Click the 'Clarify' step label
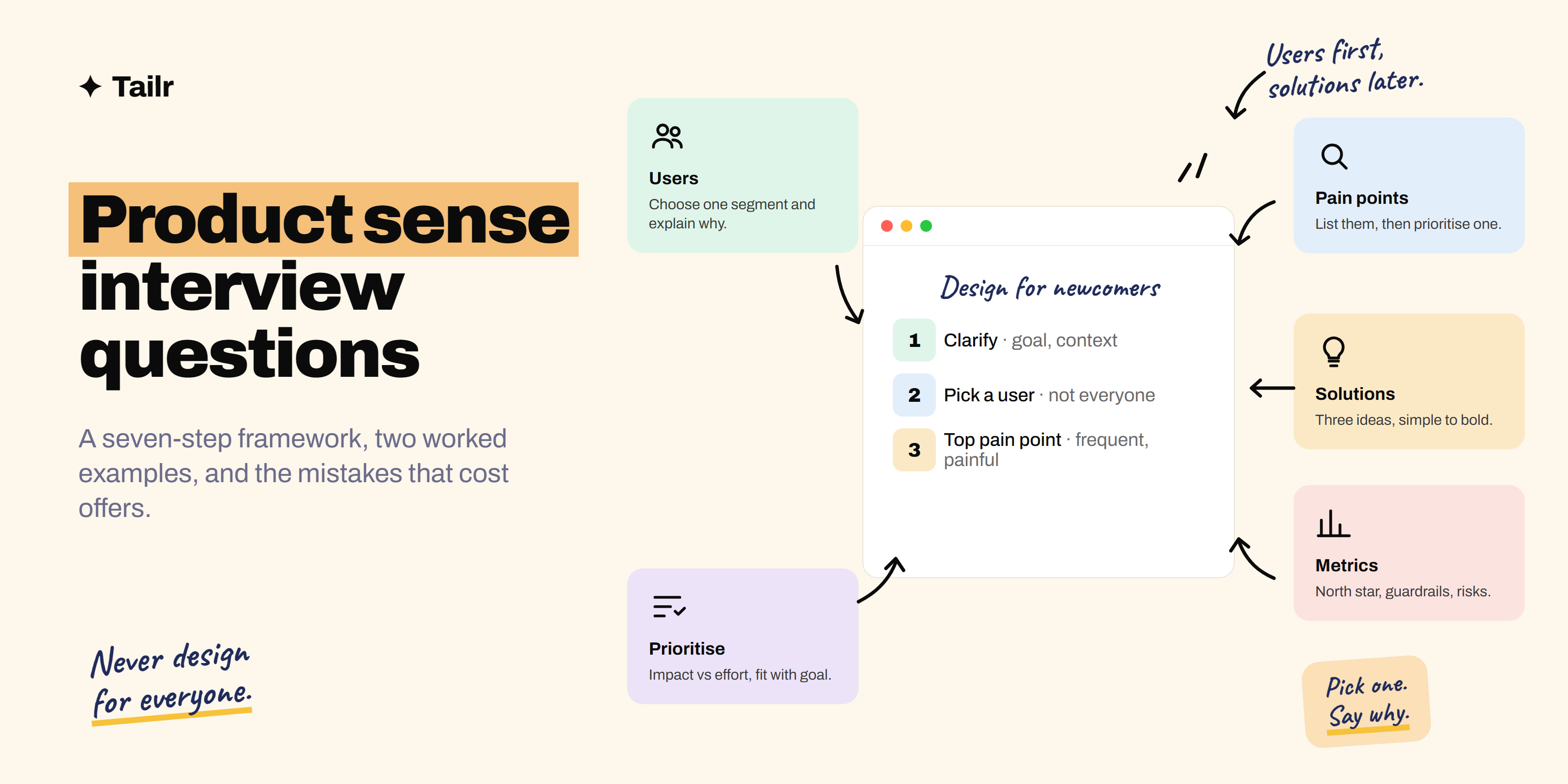This screenshot has width=1568, height=784. (970, 340)
